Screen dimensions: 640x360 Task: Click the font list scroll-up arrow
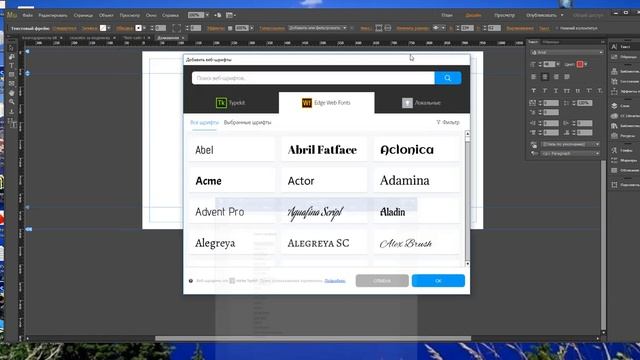point(467,134)
